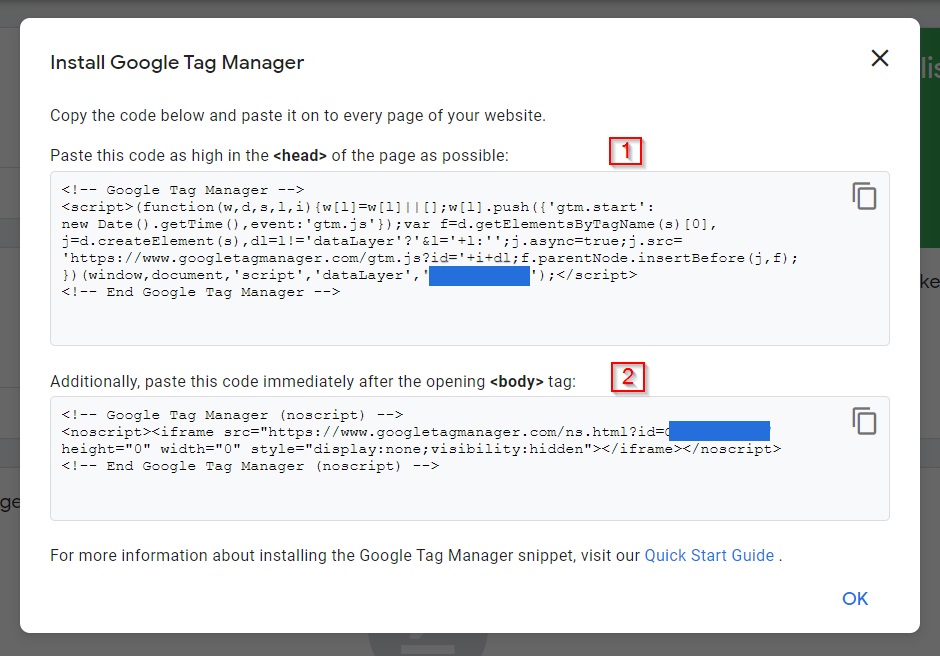Viewport: 940px width, 656px height.
Task: Close the Install Google Tag Manager dialog
Action: pos(879,58)
